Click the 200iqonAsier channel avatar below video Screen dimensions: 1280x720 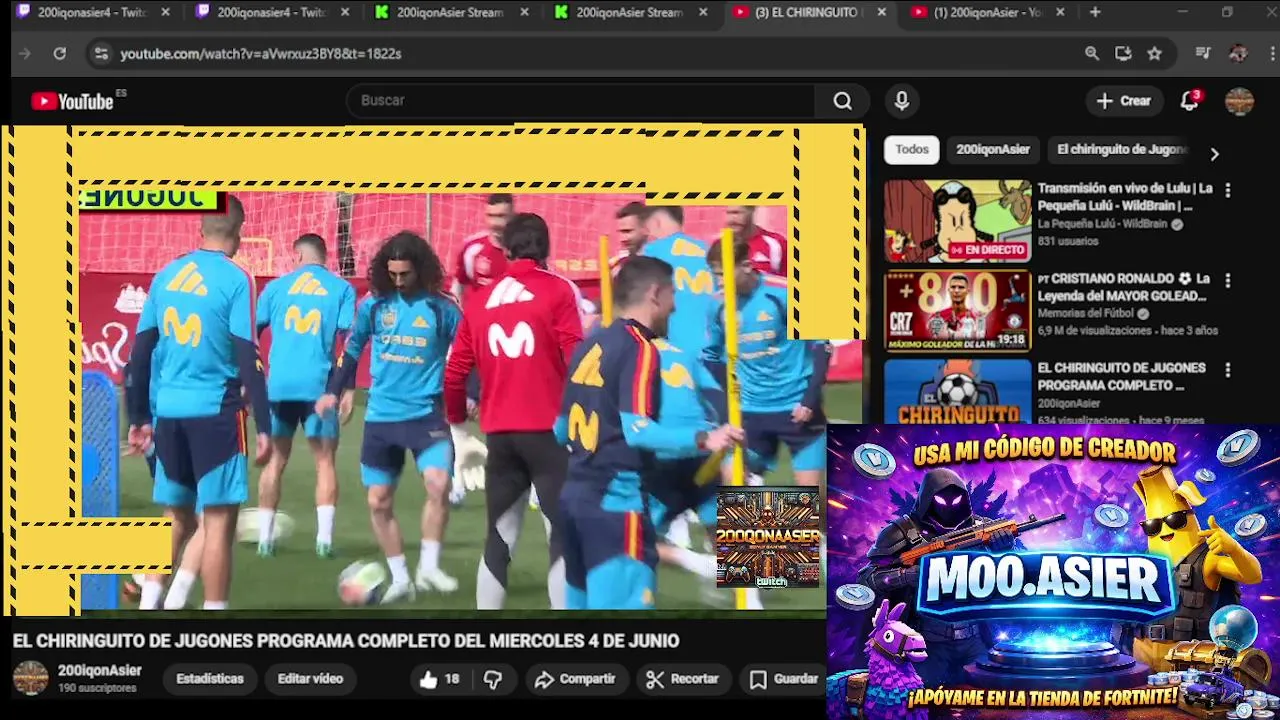(30, 678)
